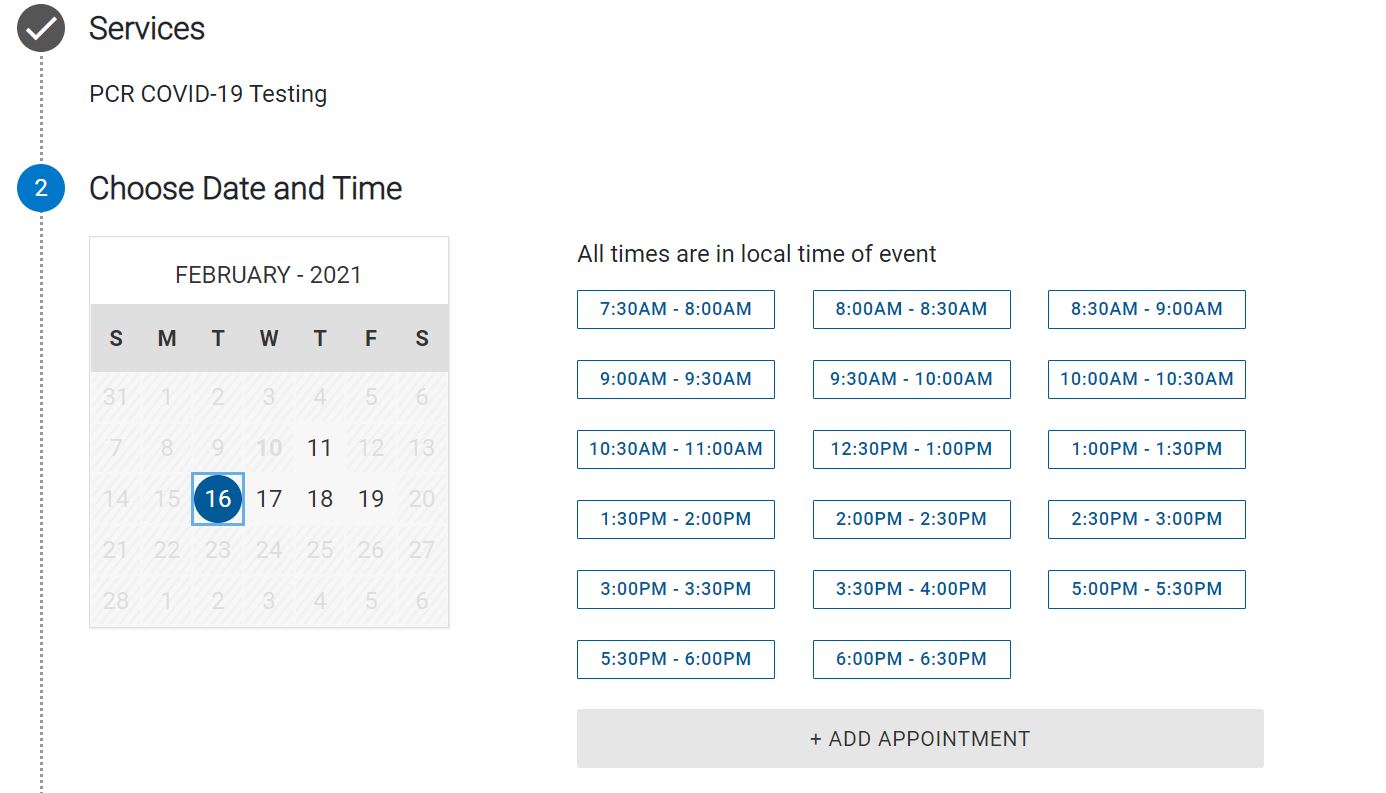1386x793 pixels.
Task: Select the 2:30PM - 3:00PM time slot
Action: pyautogui.click(x=1147, y=519)
